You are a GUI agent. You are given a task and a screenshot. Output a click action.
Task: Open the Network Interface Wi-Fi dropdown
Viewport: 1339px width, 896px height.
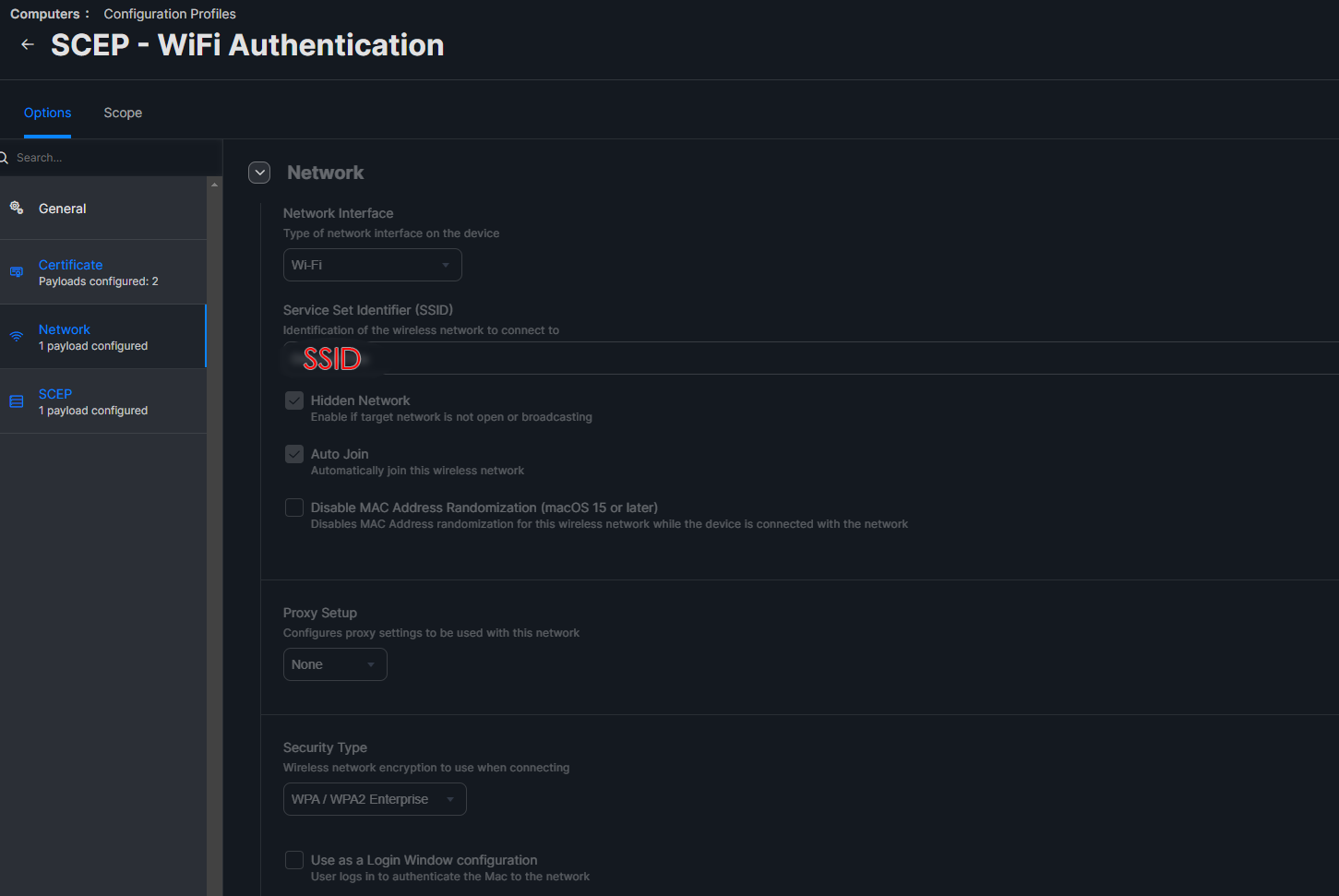click(372, 265)
